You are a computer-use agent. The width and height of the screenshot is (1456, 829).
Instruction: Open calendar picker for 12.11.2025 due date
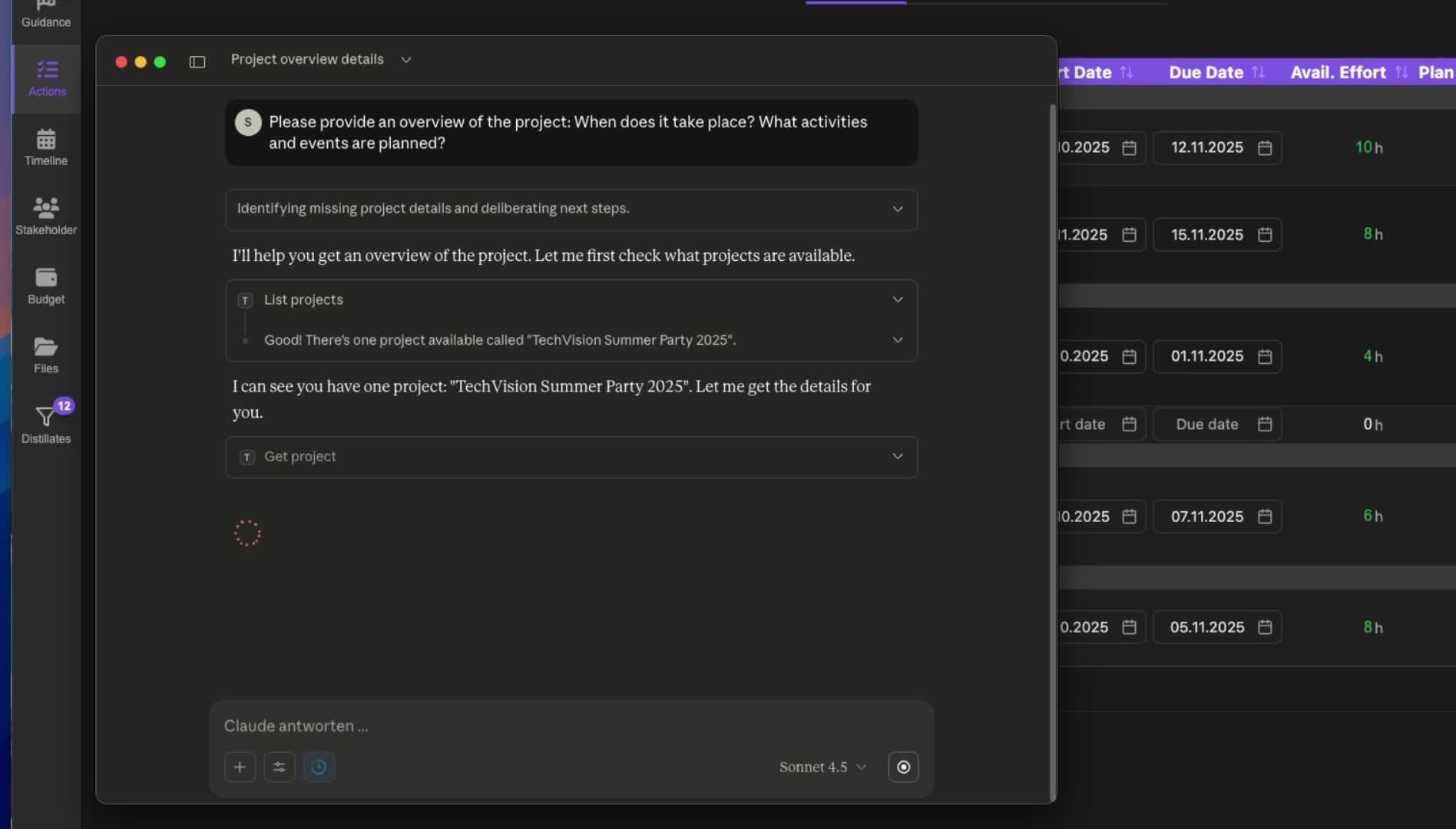tap(1265, 148)
